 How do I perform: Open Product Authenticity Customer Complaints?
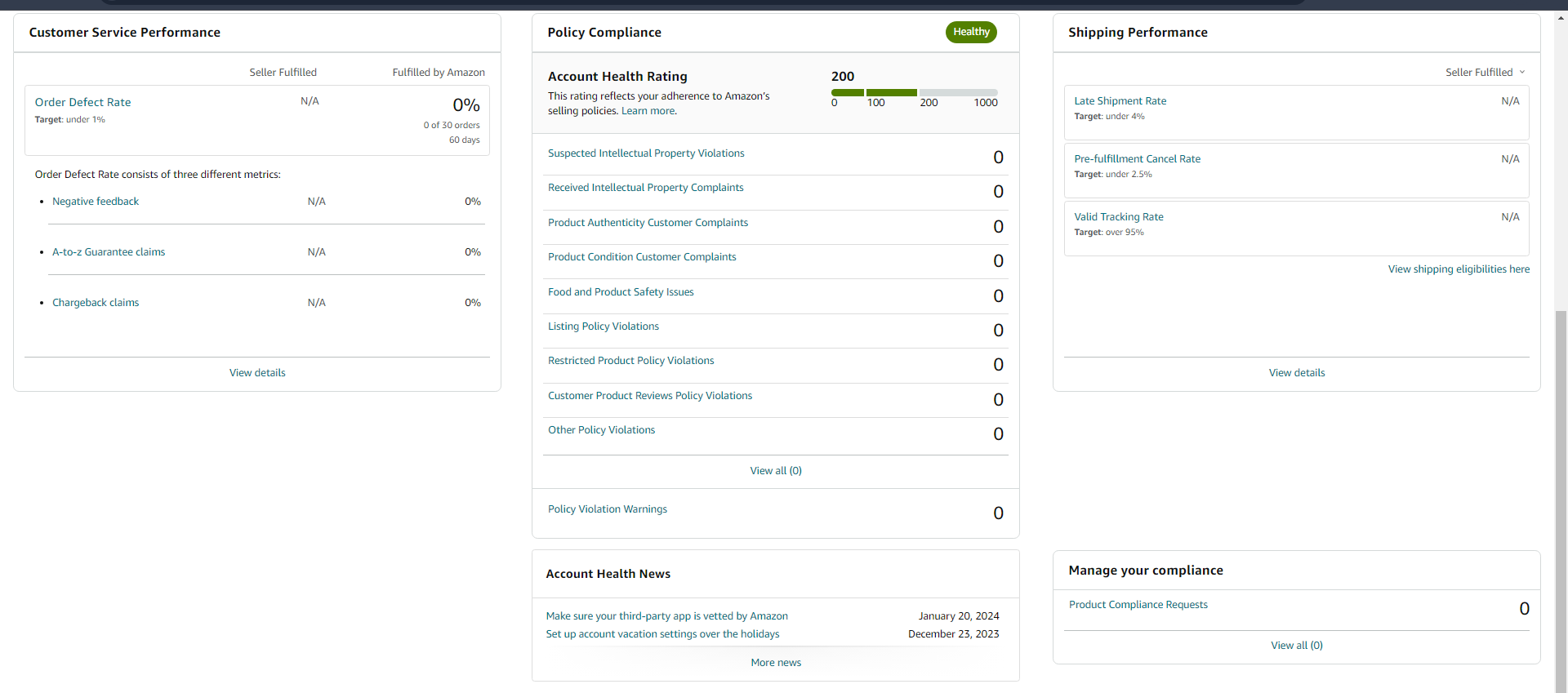pos(648,223)
